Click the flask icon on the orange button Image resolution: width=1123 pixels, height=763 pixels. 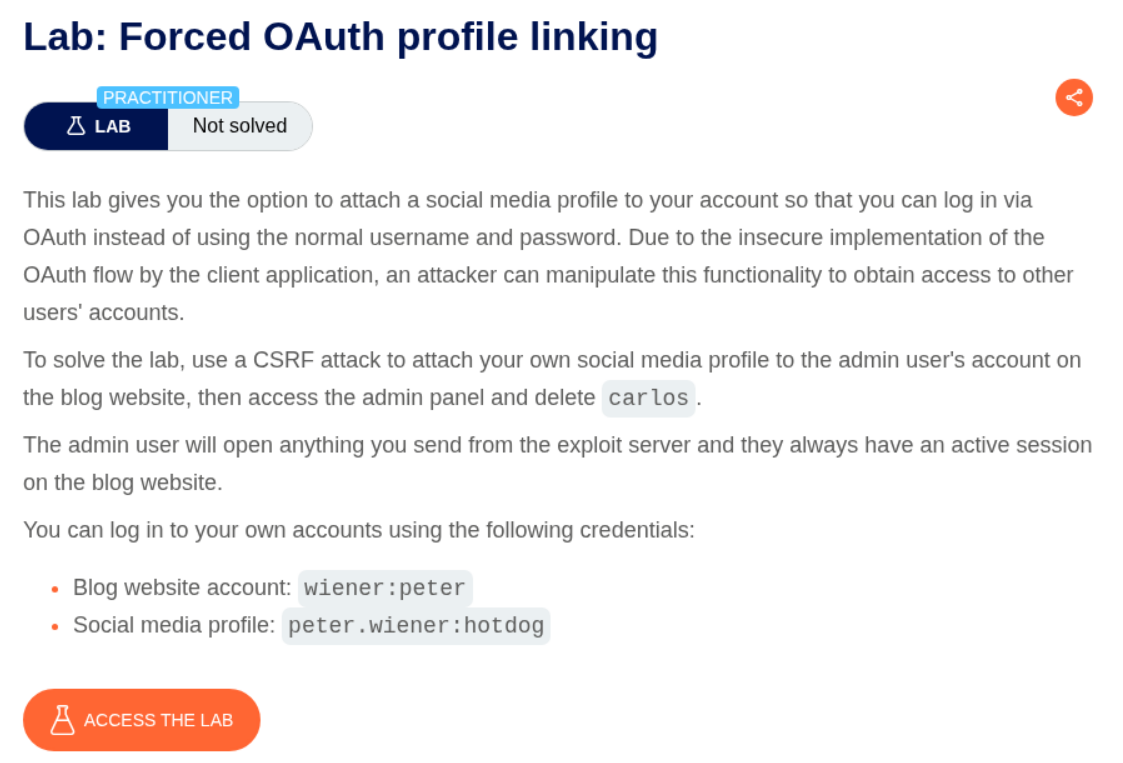tap(63, 720)
